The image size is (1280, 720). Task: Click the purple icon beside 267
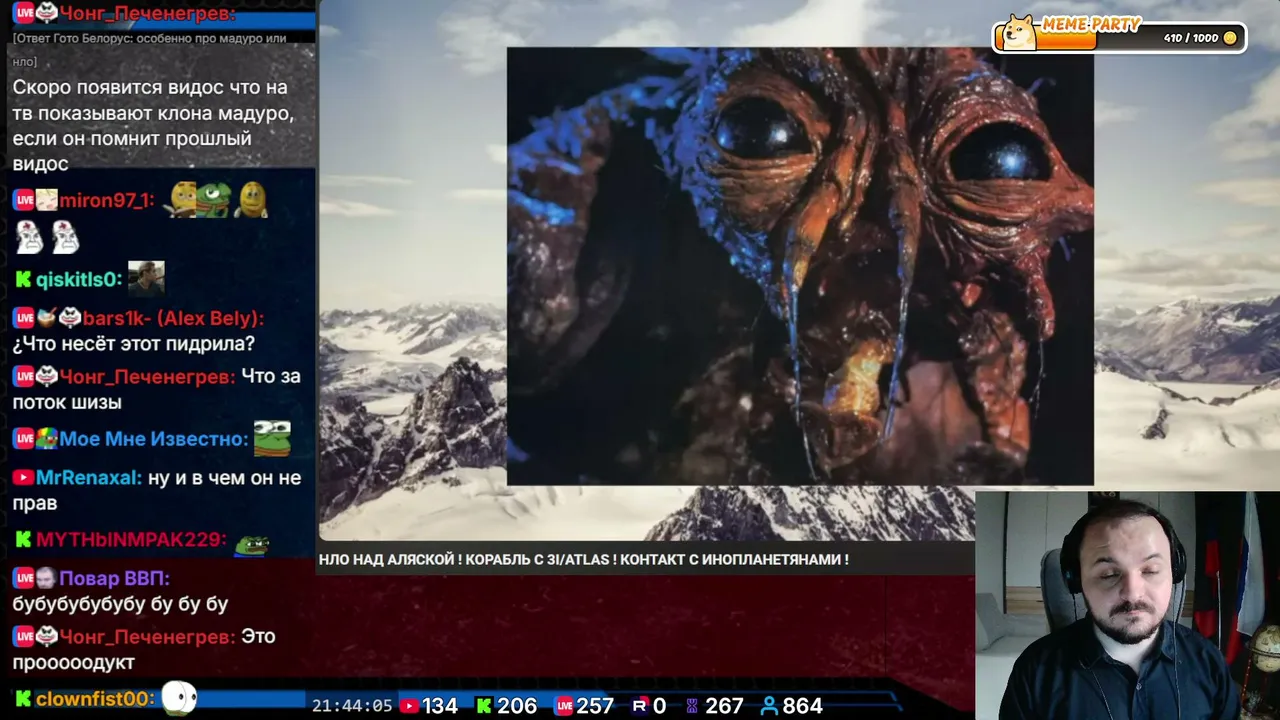(x=692, y=706)
